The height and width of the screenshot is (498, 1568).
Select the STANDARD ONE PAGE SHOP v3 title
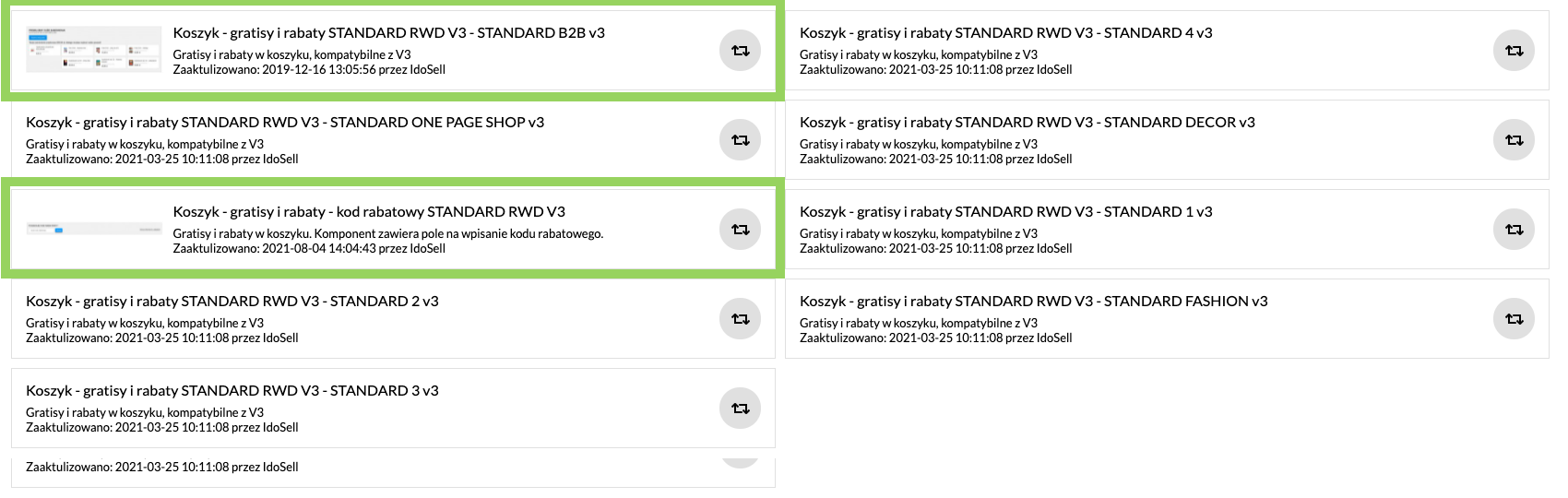[x=285, y=122]
